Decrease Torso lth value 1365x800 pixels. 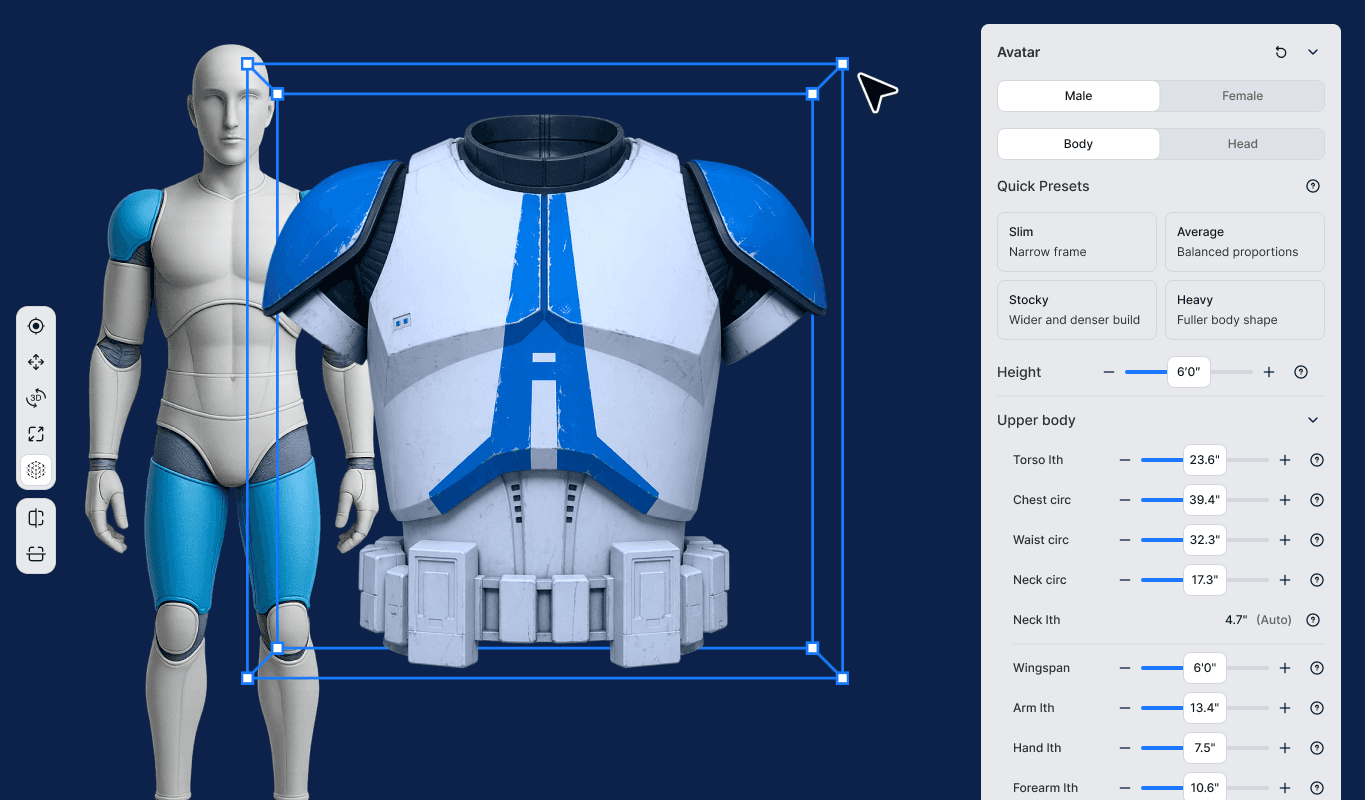1125,460
